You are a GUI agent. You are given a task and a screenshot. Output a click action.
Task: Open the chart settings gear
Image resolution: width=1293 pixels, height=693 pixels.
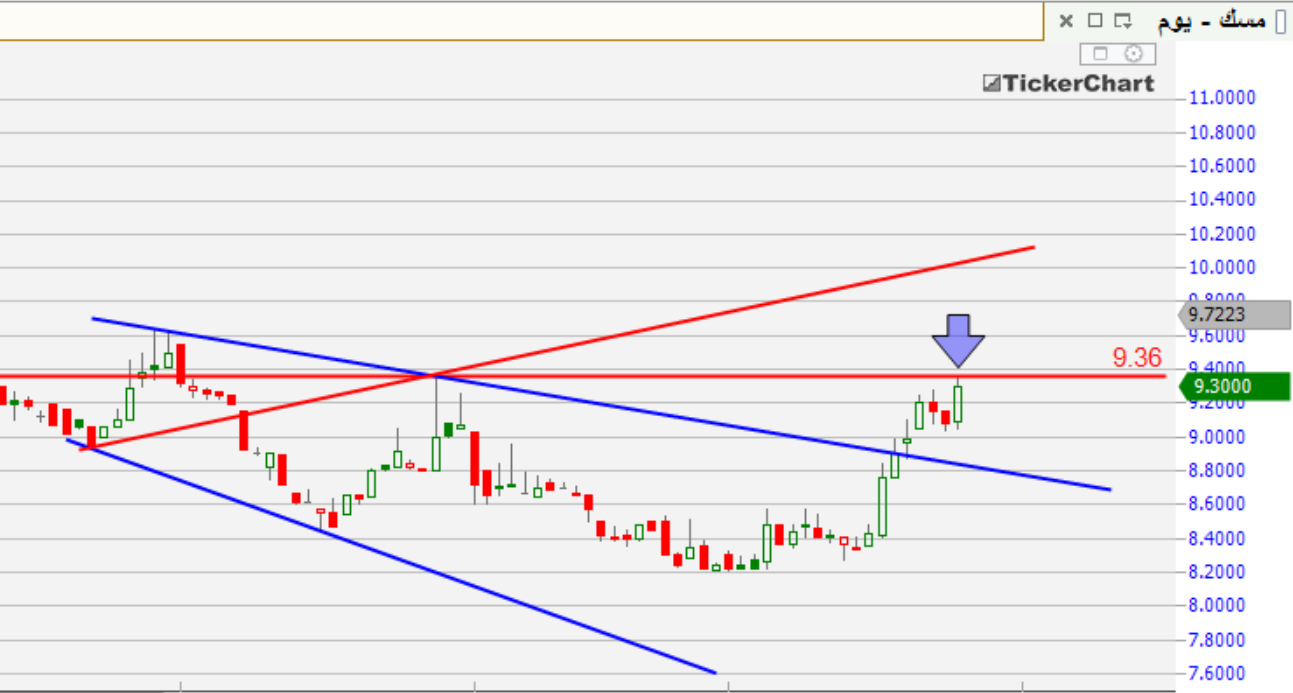pyautogui.click(x=1133, y=54)
